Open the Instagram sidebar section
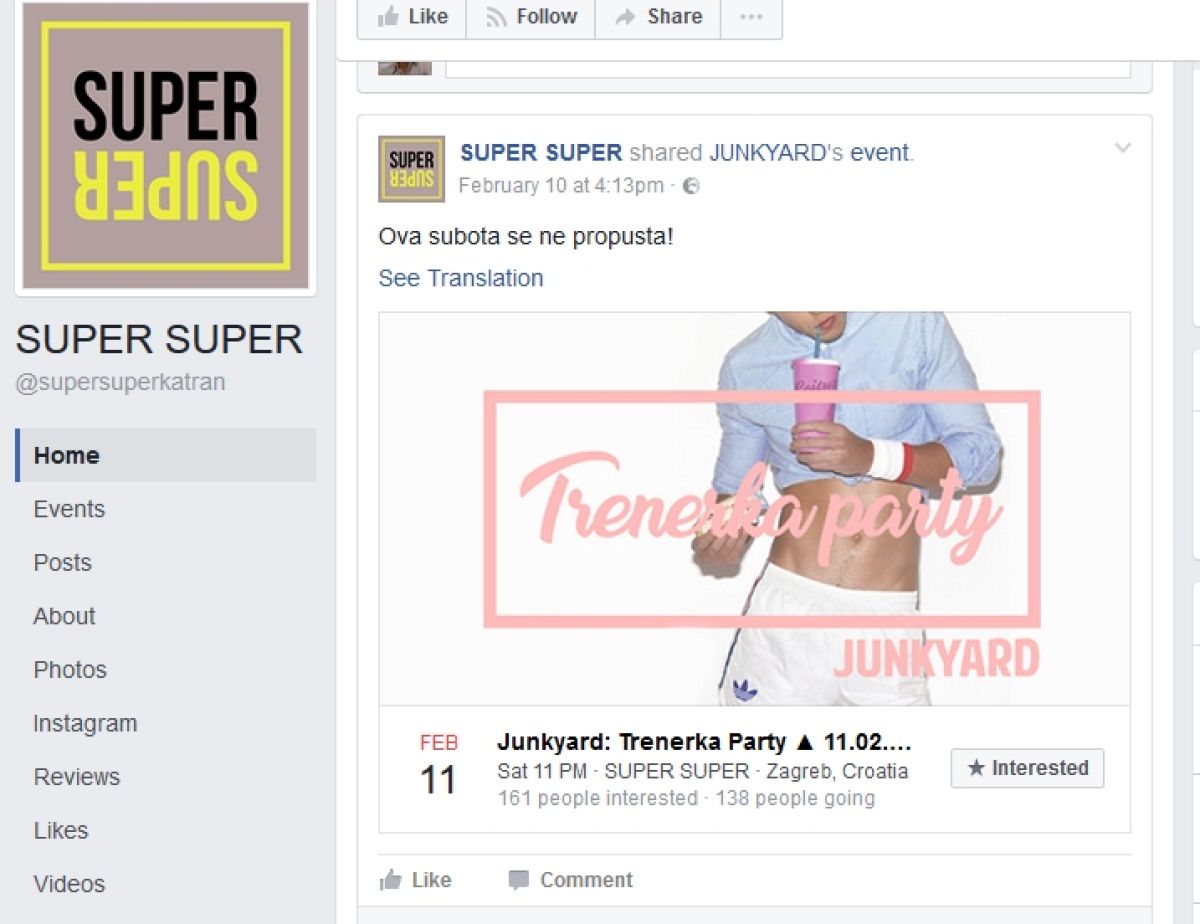 [x=85, y=723]
